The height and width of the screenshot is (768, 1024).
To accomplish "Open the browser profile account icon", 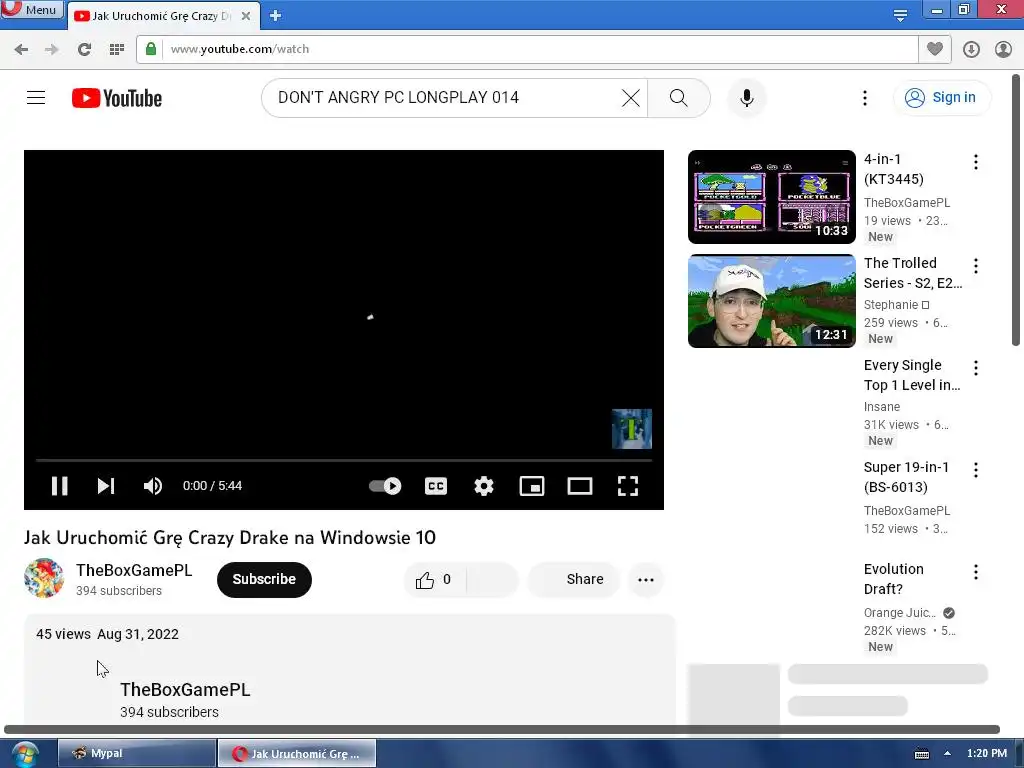I will (1003, 49).
